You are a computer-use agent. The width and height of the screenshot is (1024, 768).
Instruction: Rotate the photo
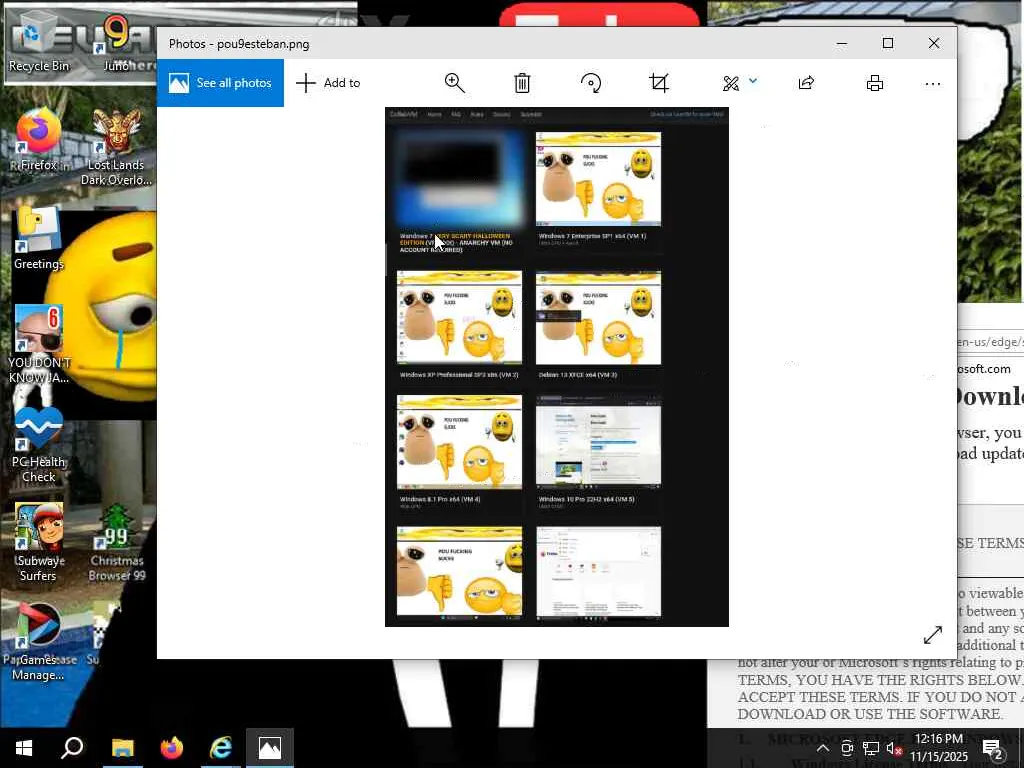click(591, 83)
